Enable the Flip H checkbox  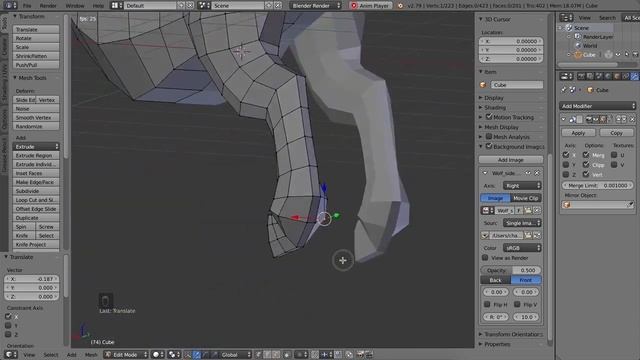[487, 304]
